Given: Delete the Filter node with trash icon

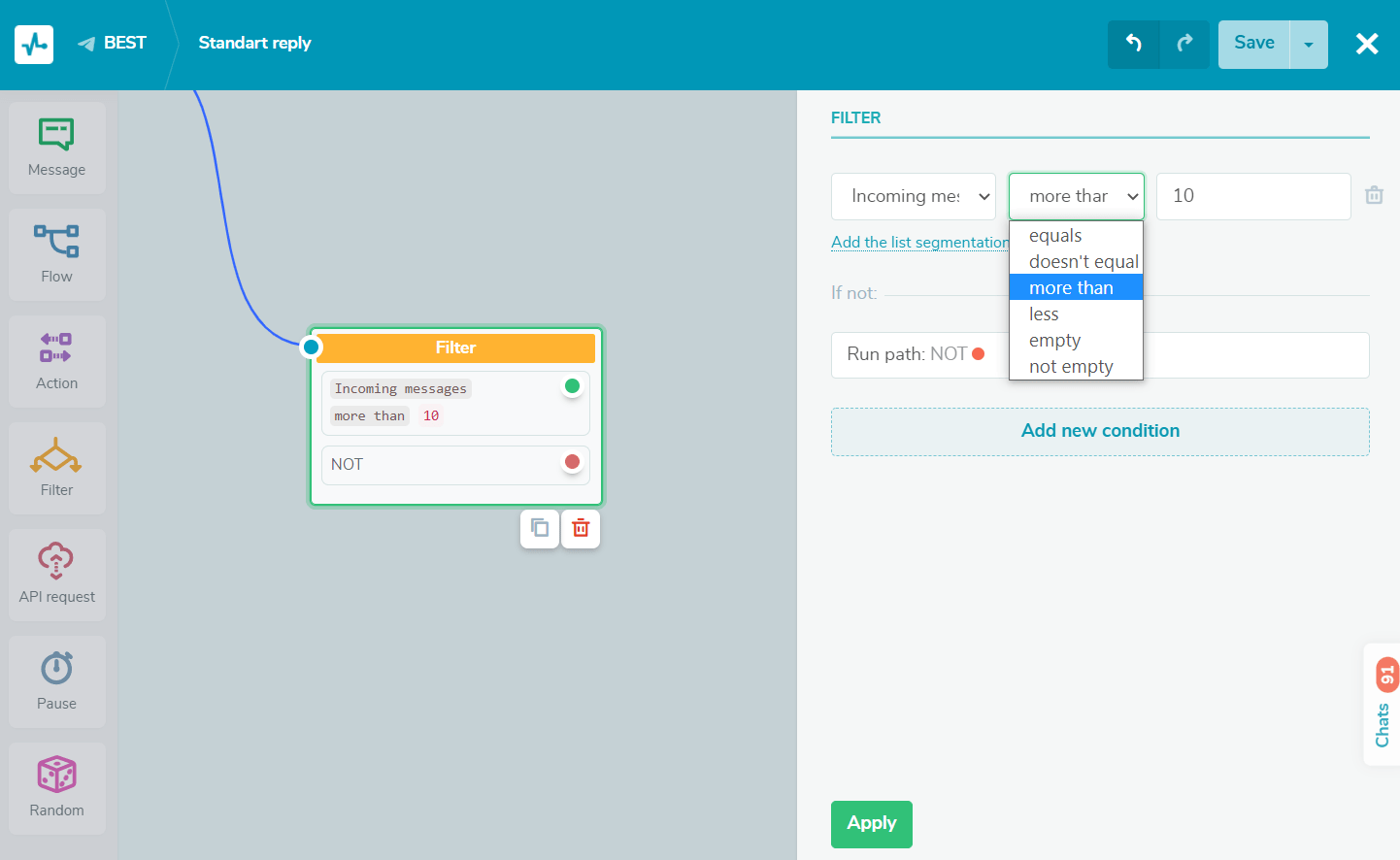Looking at the screenshot, I should [581, 529].
